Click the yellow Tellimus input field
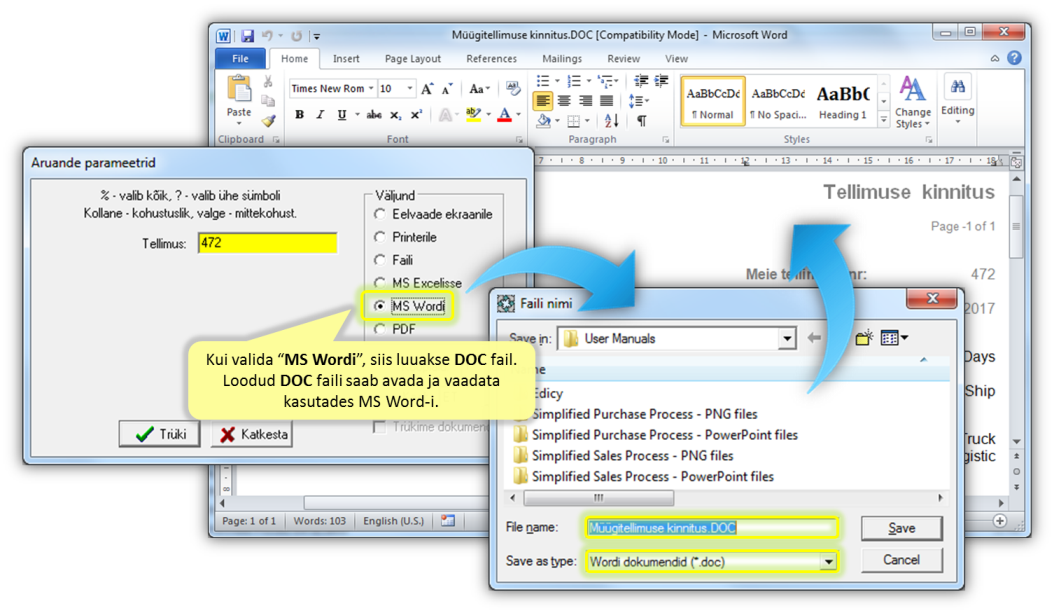 [268, 243]
